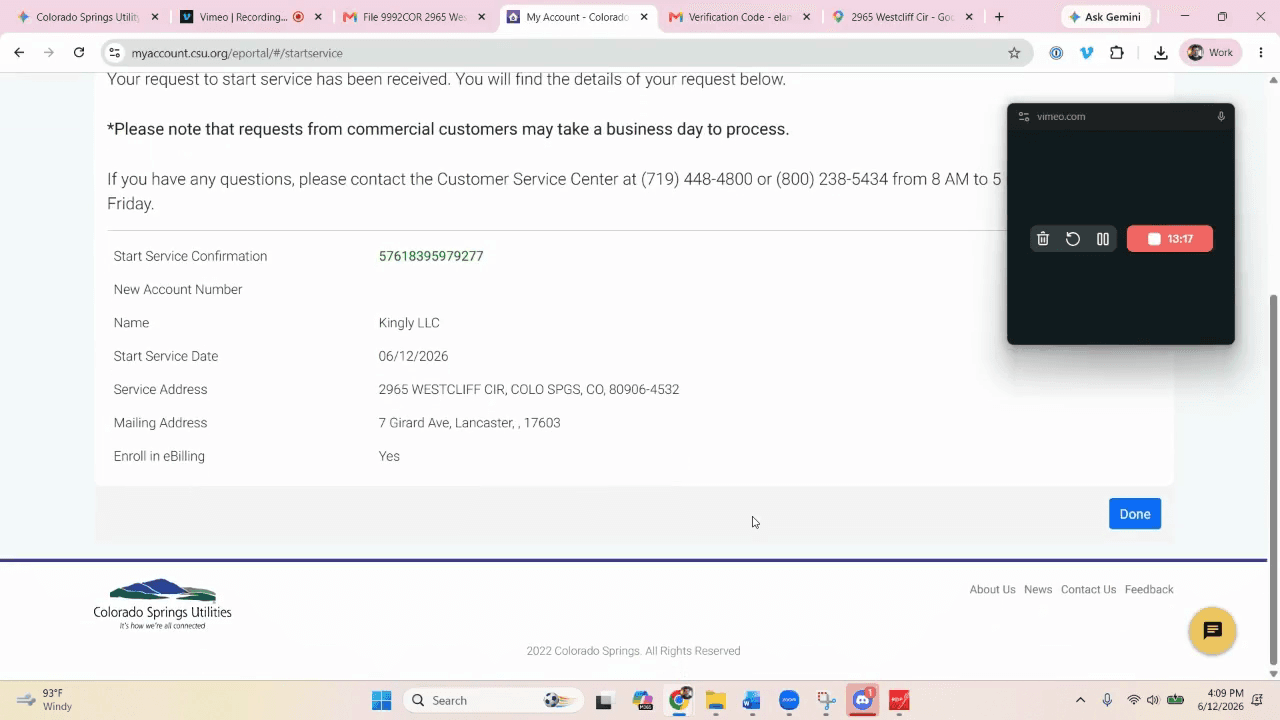1280x720 pixels.
Task: Open a new browser tab
Action: [x=999, y=17]
